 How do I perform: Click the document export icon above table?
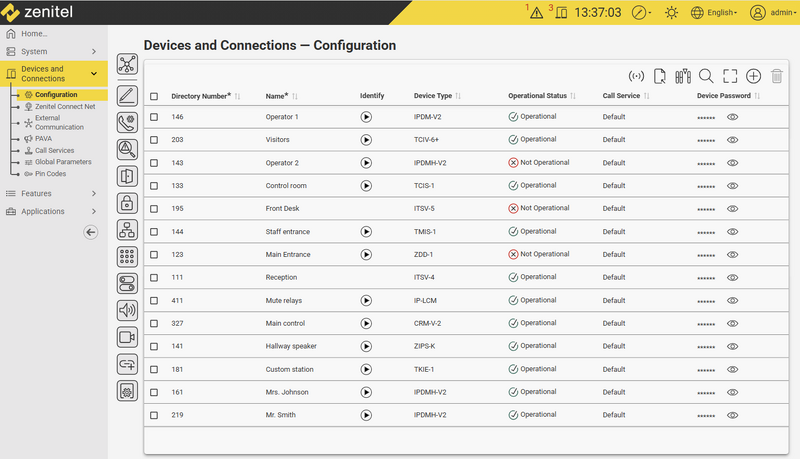[x=660, y=76]
